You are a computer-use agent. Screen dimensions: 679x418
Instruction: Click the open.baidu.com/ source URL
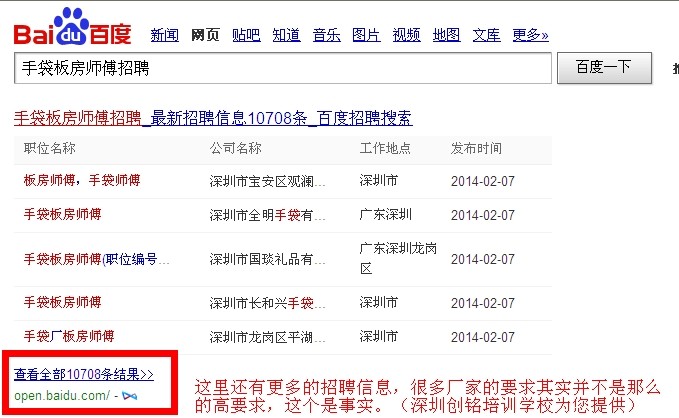coord(62,396)
